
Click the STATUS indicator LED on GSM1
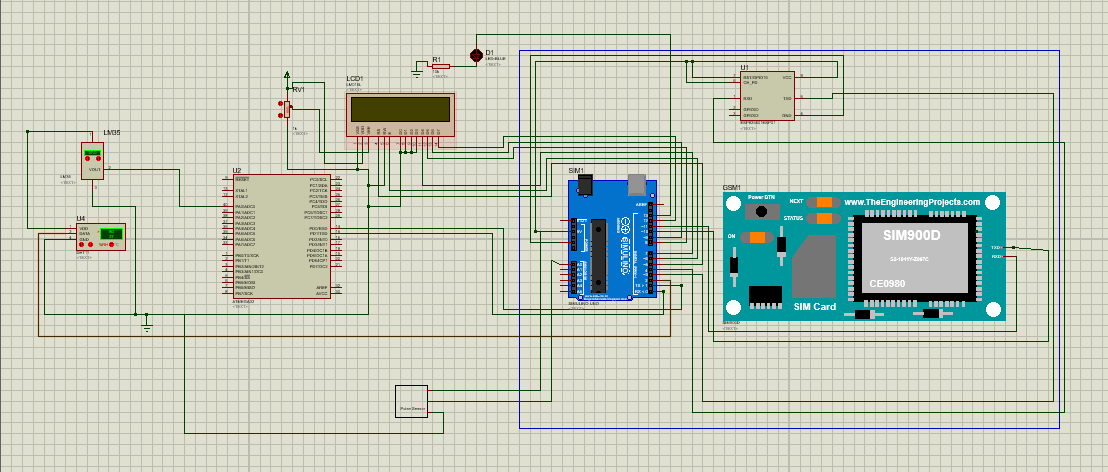click(x=824, y=218)
